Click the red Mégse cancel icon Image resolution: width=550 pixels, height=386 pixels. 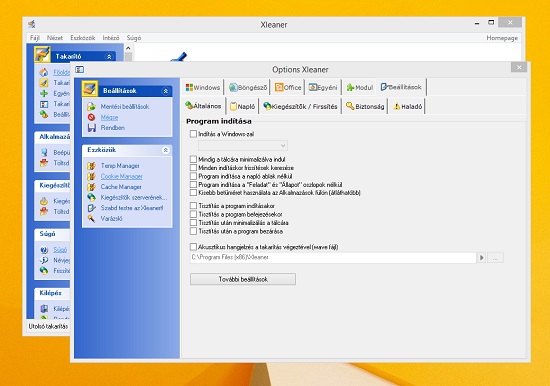coord(92,117)
